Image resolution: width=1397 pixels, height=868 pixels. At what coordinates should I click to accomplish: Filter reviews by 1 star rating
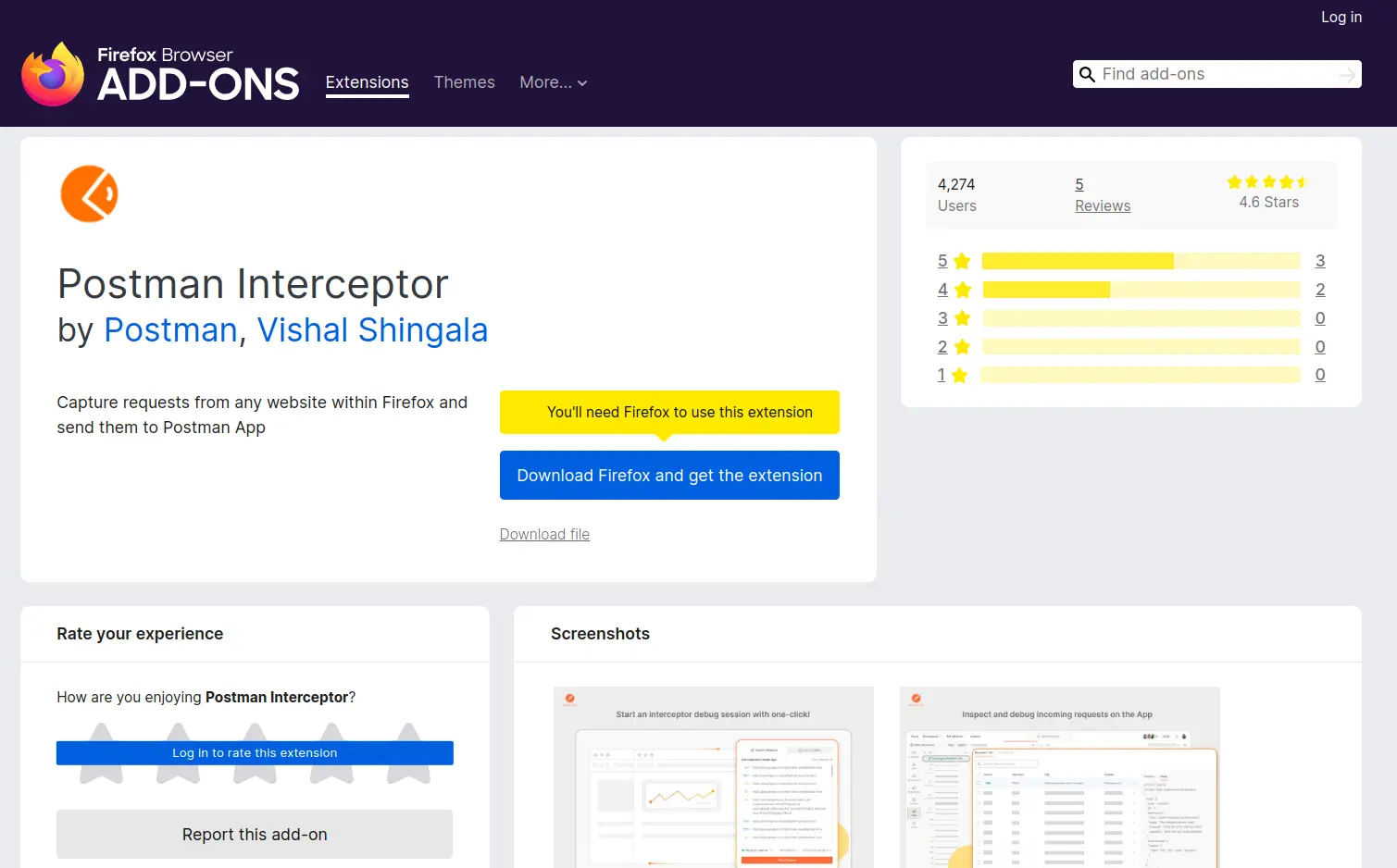pos(953,375)
